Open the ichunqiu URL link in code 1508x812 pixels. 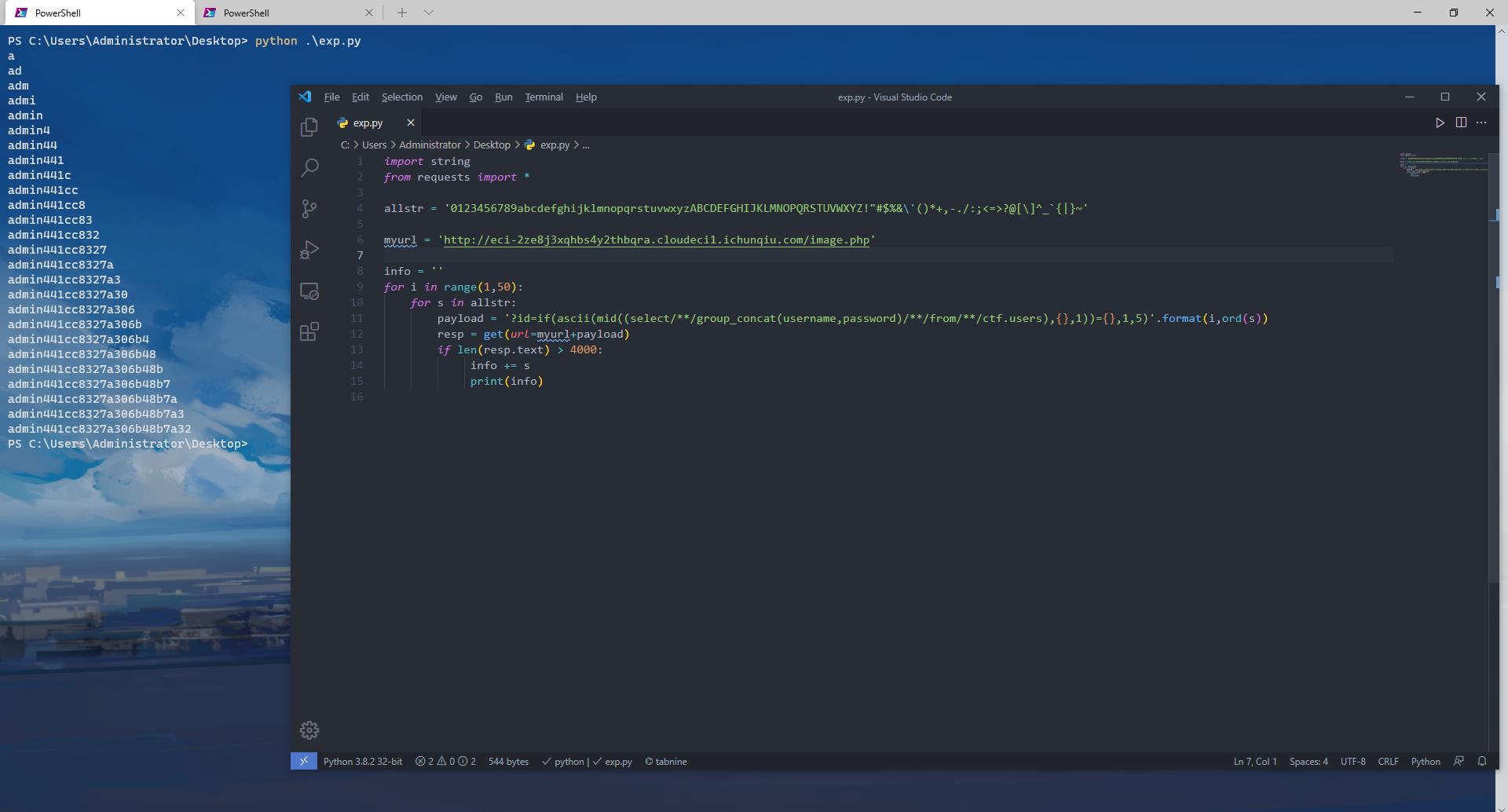click(x=657, y=240)
